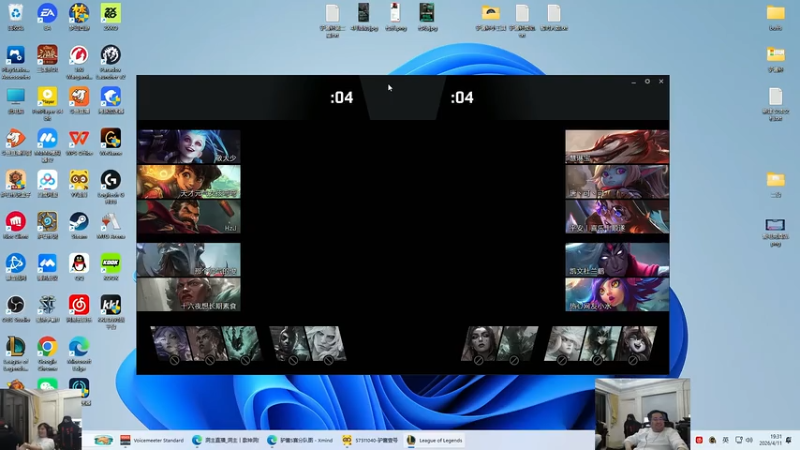Screen dimensions: 800x450
Task: Open the MTG Arena desktop shortcut
Action: (111, 225)
